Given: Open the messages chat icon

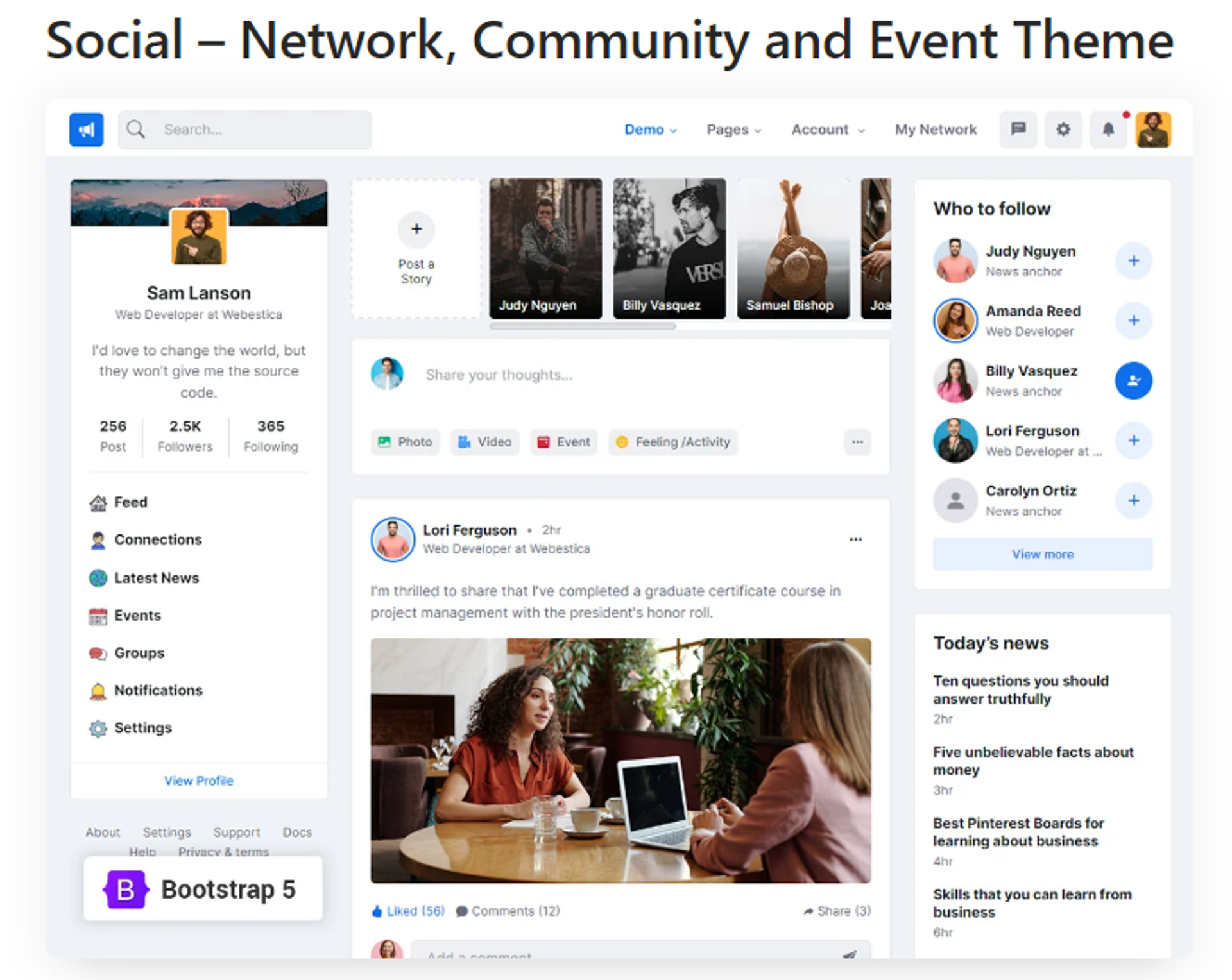Looking at the screenshot, I should 1018,130.
